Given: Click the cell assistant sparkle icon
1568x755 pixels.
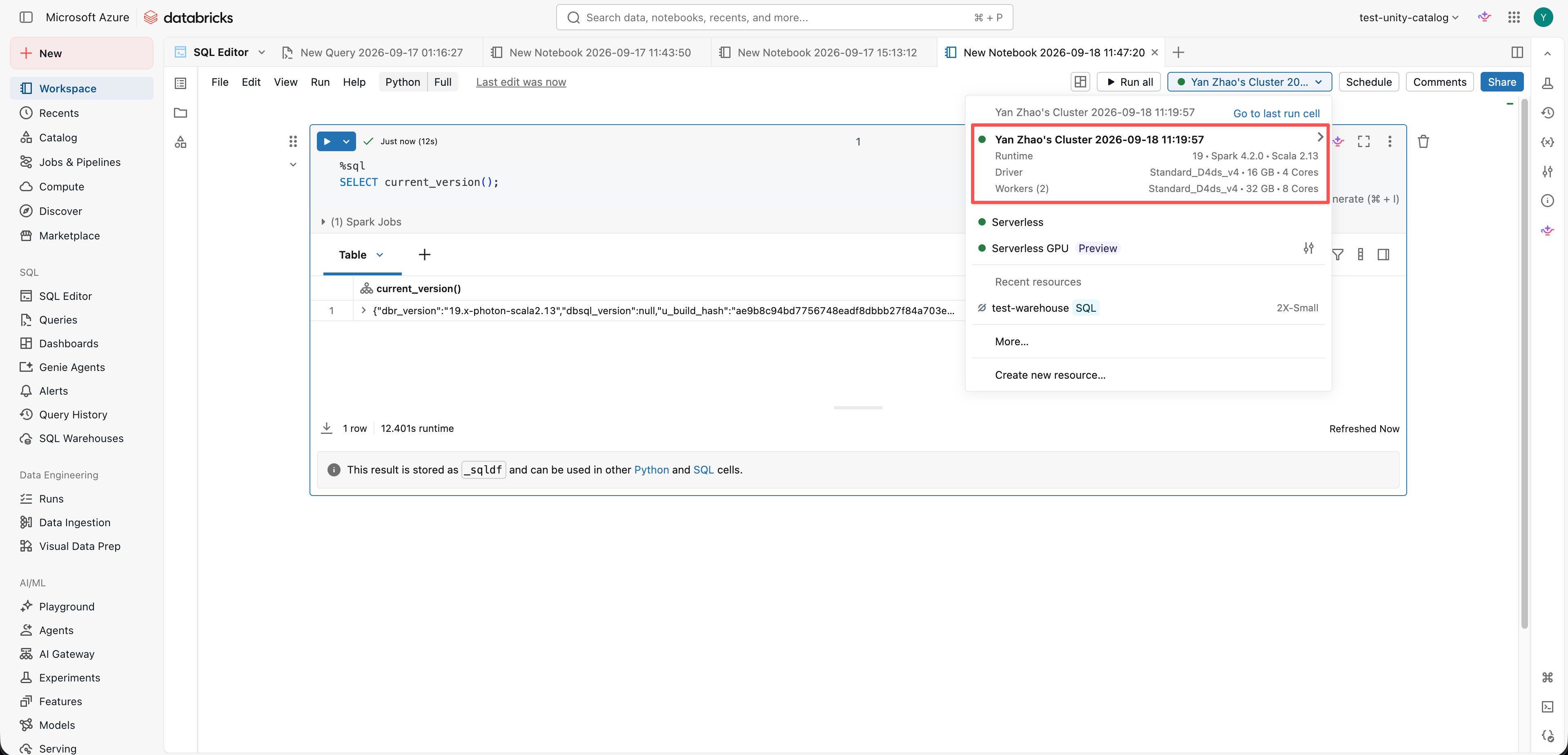Looking at the screenshot, I should [1338, 141].
